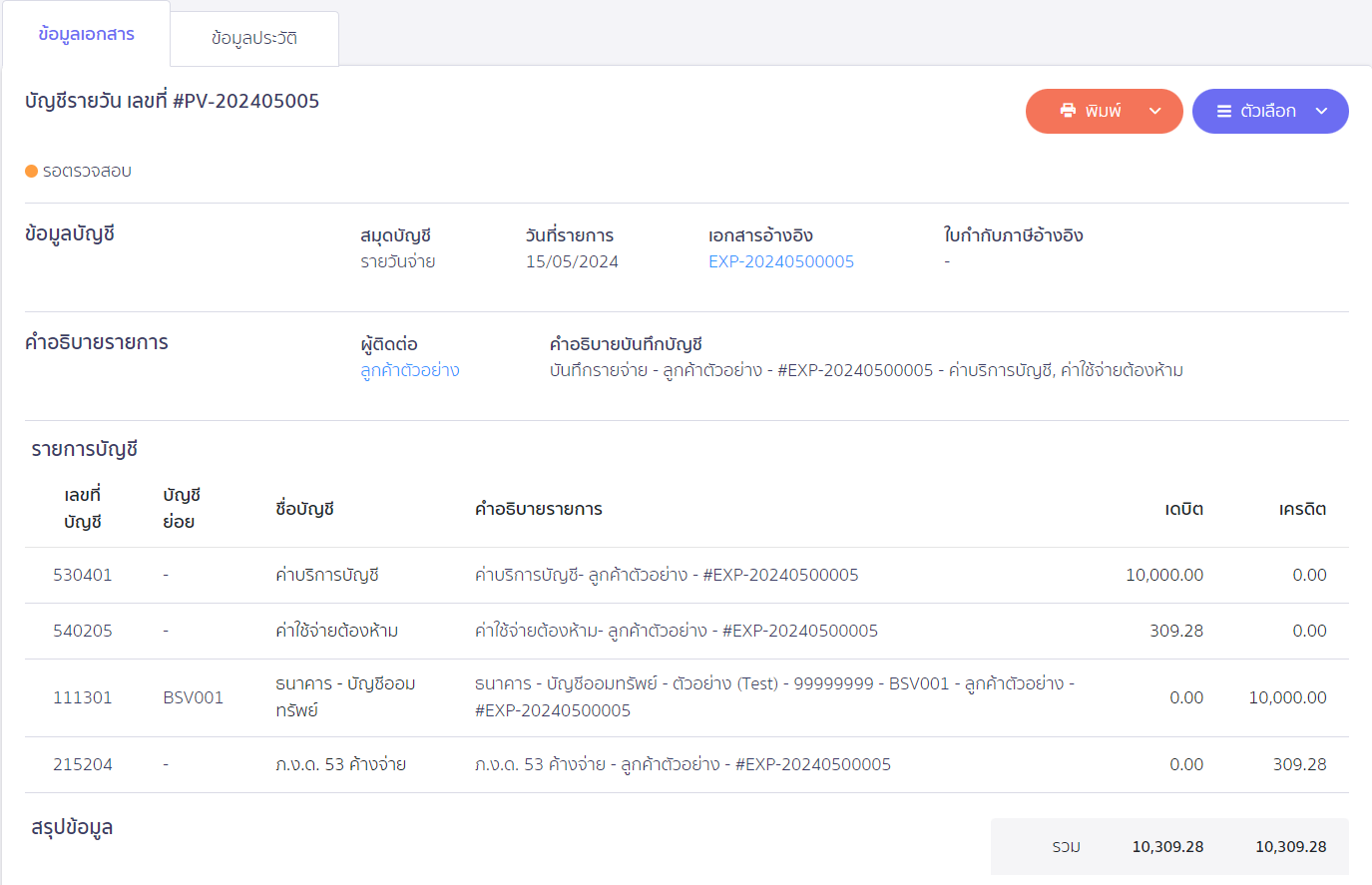Click the ตัวเลือก button label
1372x885 pixels.
[x=1268, y=111]
